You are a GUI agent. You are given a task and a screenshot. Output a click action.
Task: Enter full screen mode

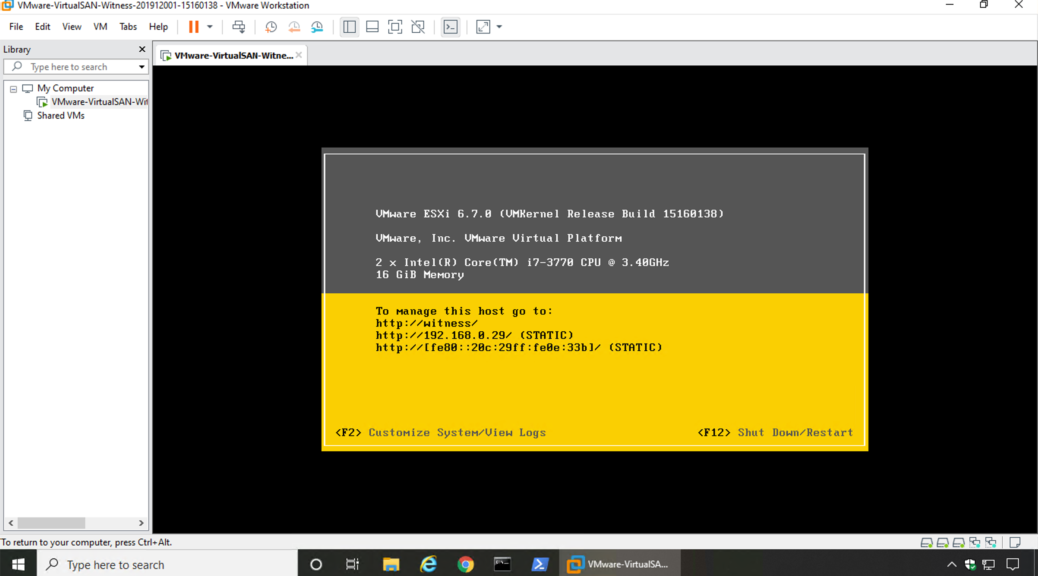click(395, 27)
